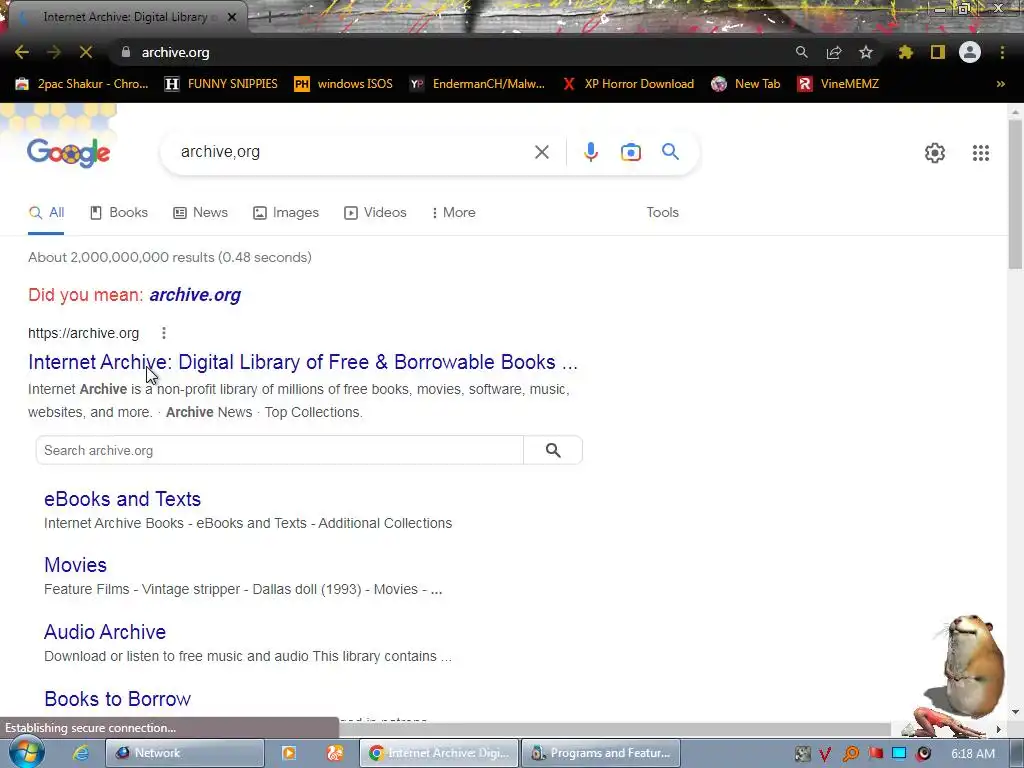Open the eBooks and Texts sitelink

[x=122, y=499]
